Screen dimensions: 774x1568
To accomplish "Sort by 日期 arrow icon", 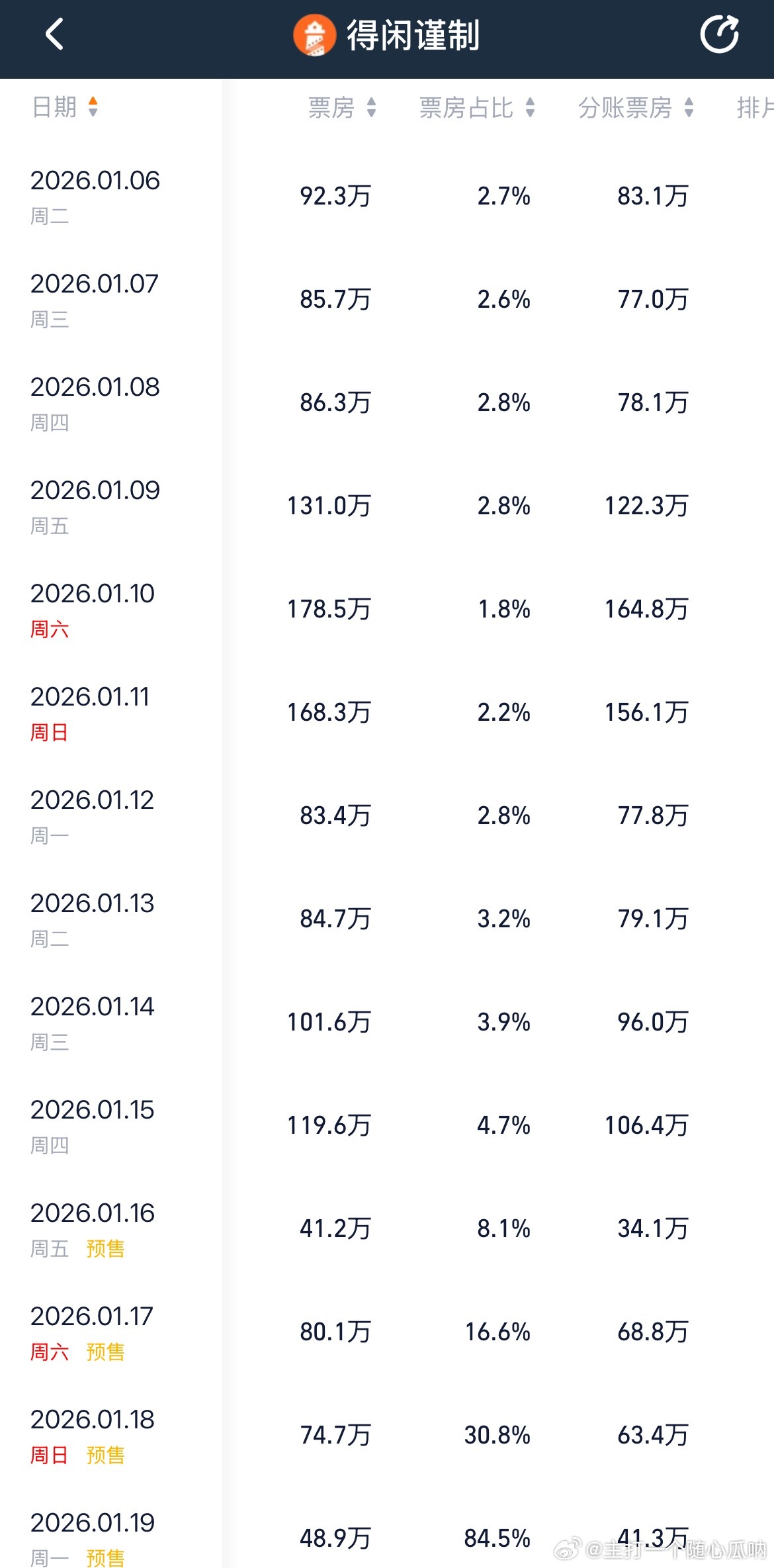I will [93, 107].
